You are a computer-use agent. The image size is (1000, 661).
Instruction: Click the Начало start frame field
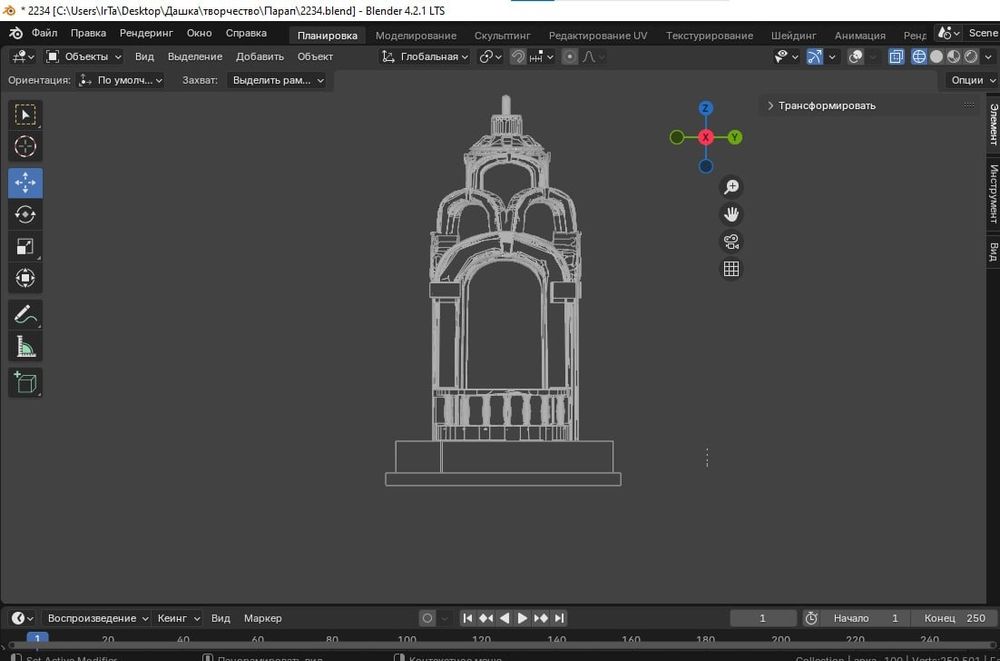[x=866, y=618]
